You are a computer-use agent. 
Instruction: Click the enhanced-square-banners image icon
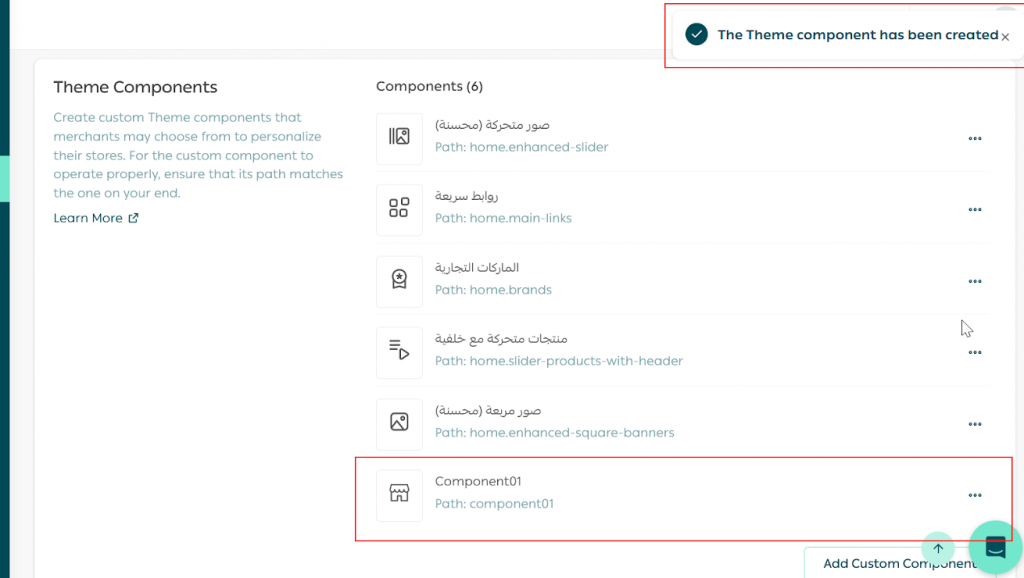[399, 423]
